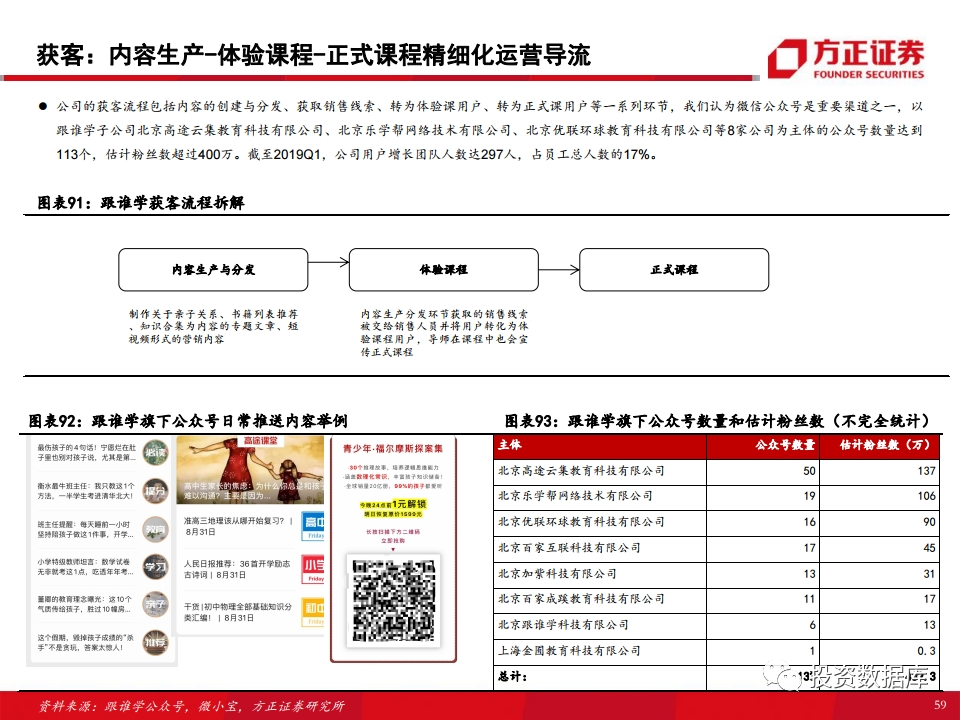This screenshot has height=720, width=960.
Task: Click the round 亲子 icon
Action: click(x=156, y=604)
